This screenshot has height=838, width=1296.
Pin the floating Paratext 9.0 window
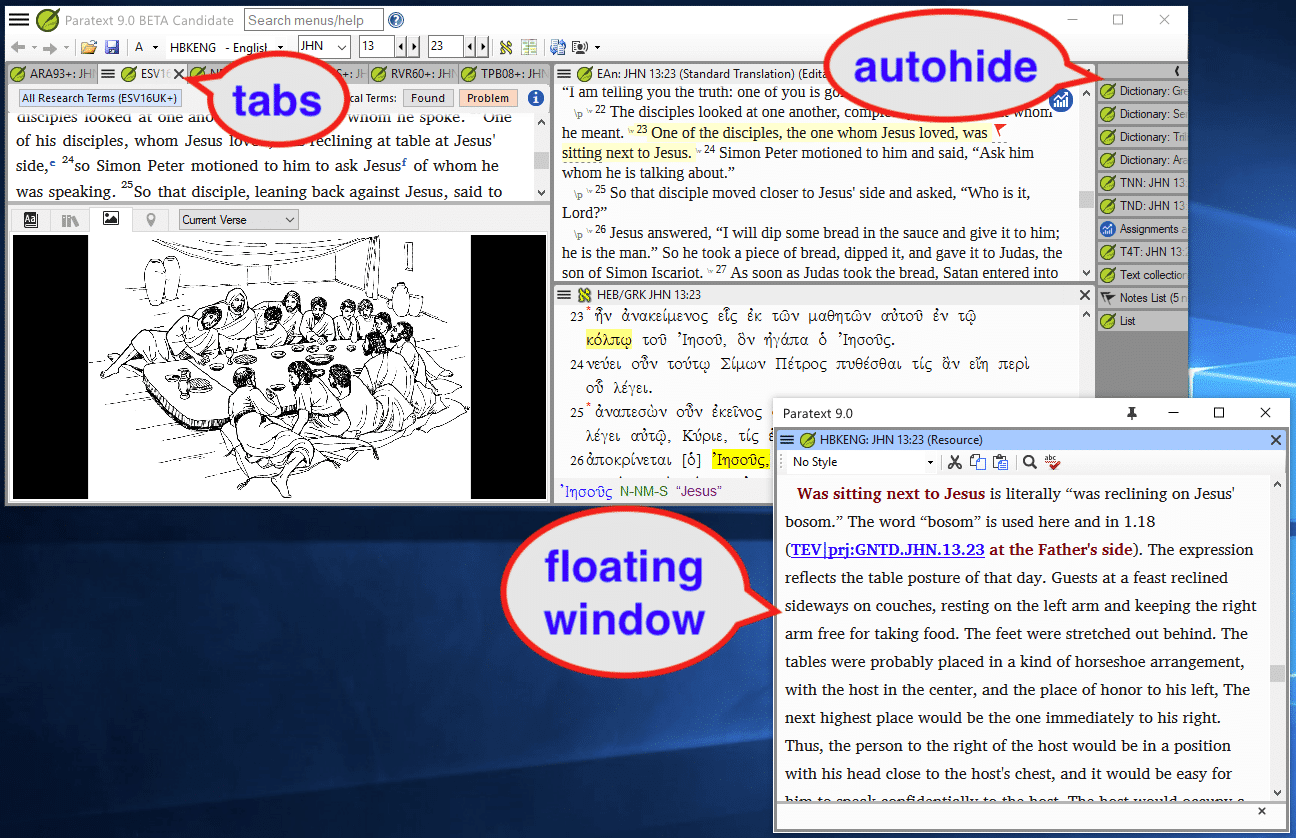[x=1132, y=413]
